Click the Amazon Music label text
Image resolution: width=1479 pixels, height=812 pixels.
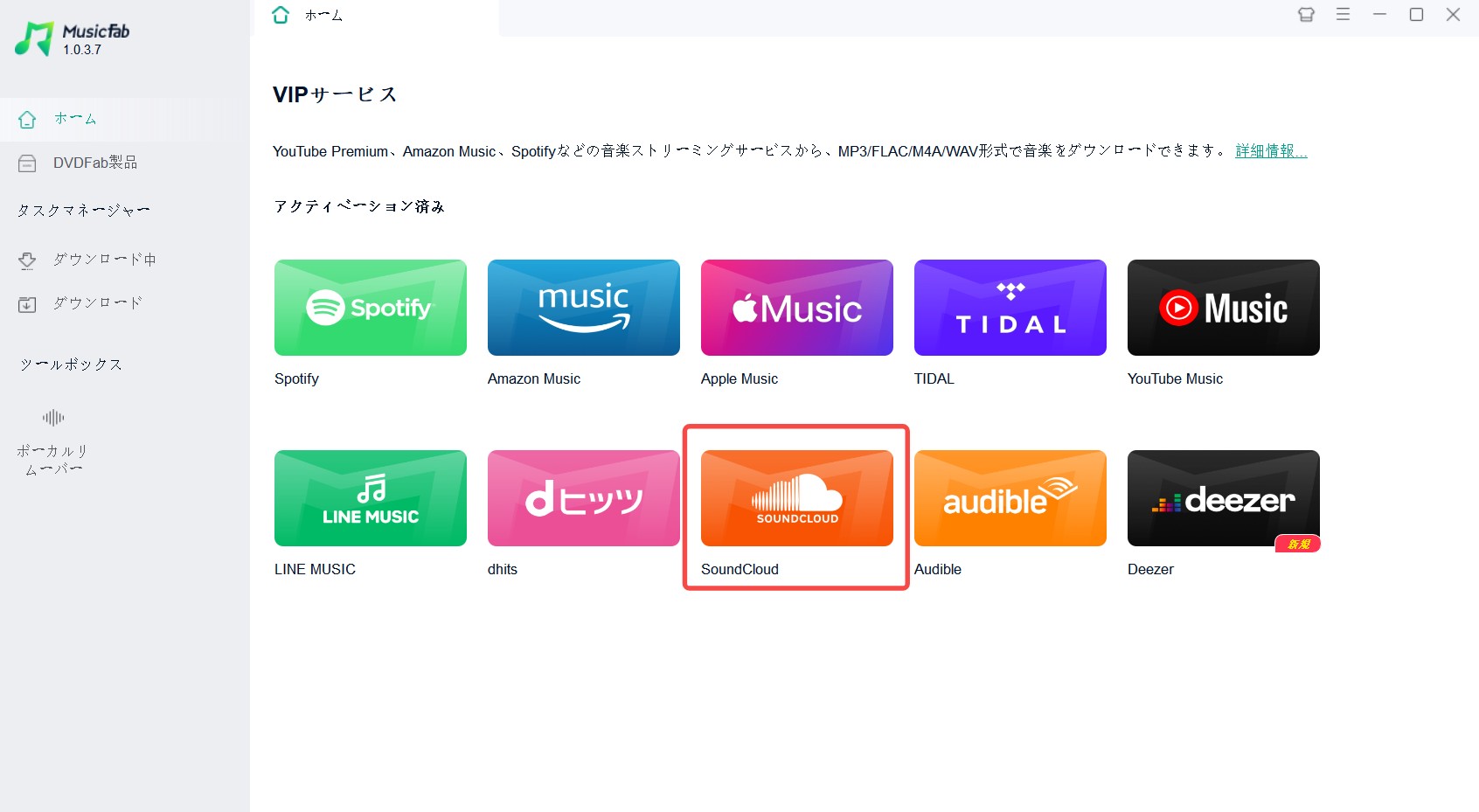534,378
